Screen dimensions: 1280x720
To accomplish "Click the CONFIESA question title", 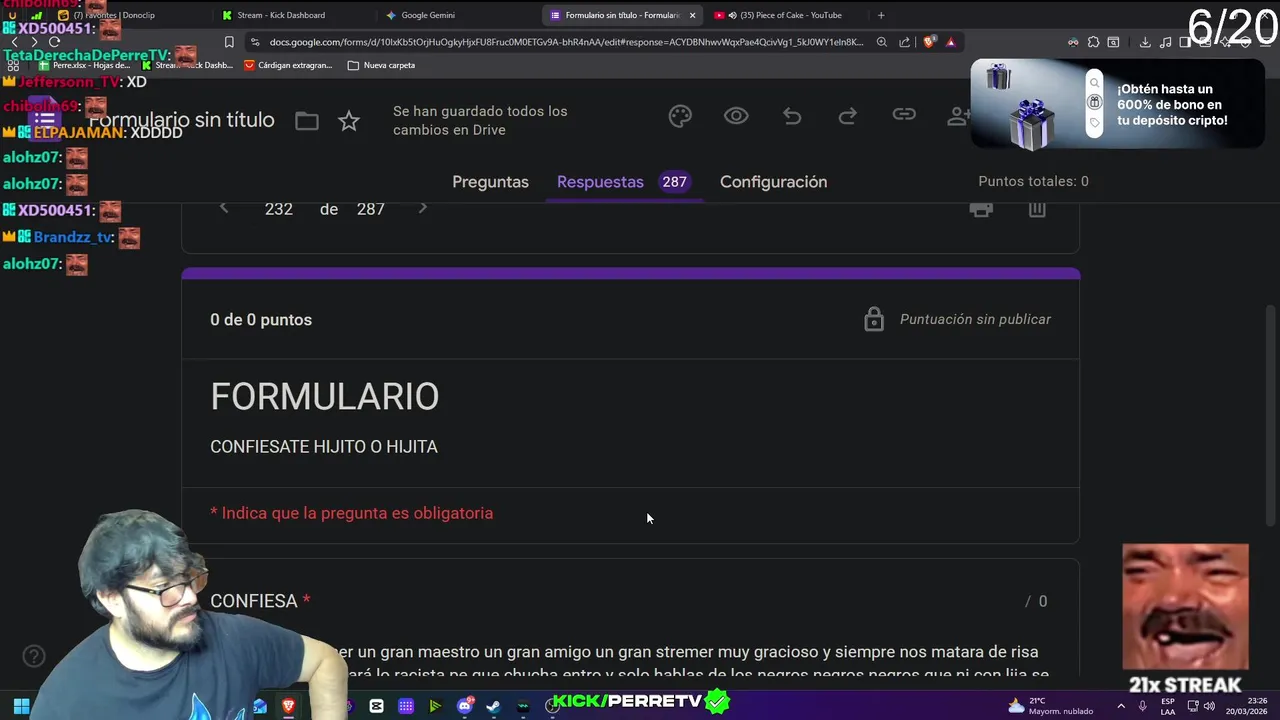I will tap(254, 601).
